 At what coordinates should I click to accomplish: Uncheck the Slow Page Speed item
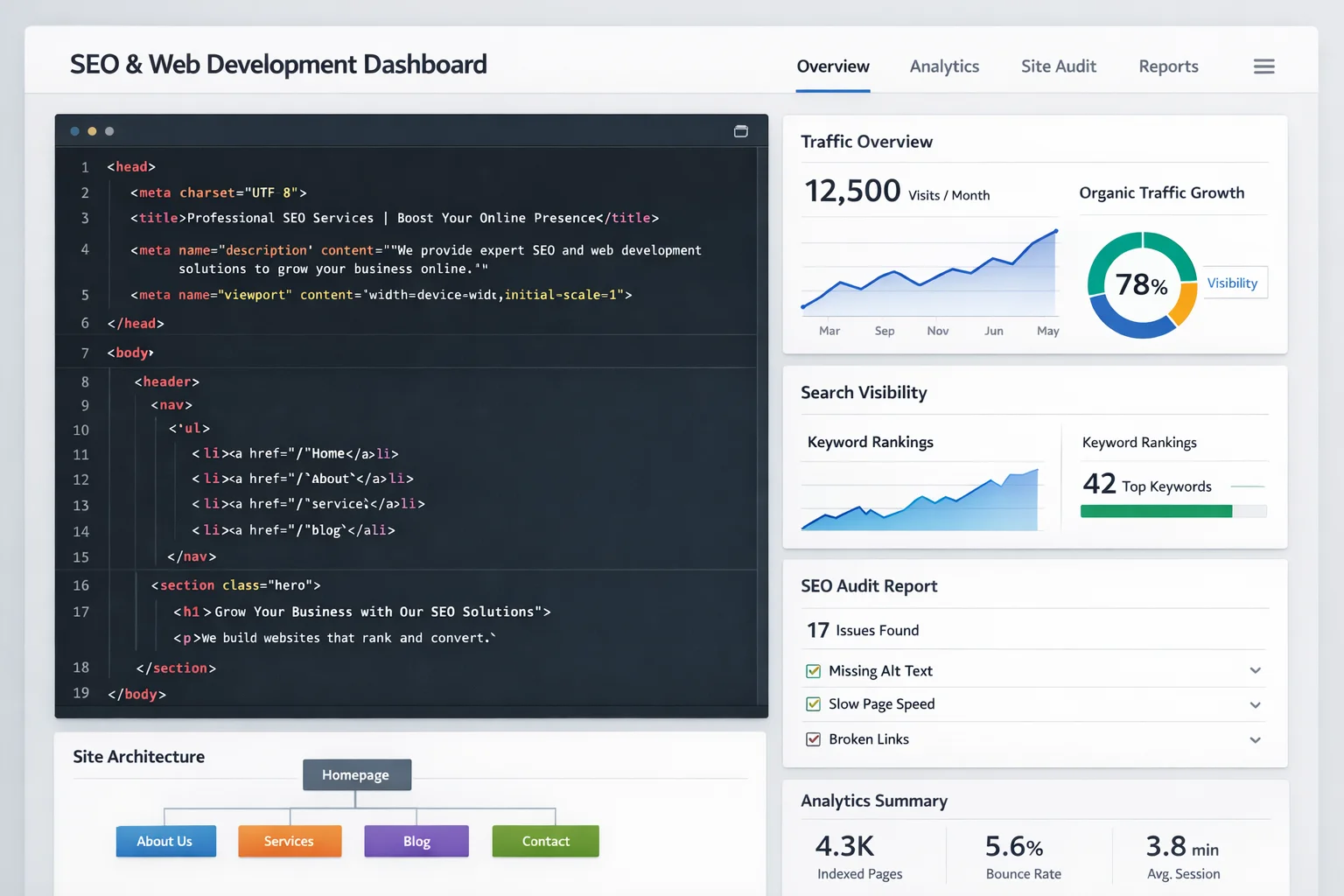pyautogui.click(x=813, y=703)
